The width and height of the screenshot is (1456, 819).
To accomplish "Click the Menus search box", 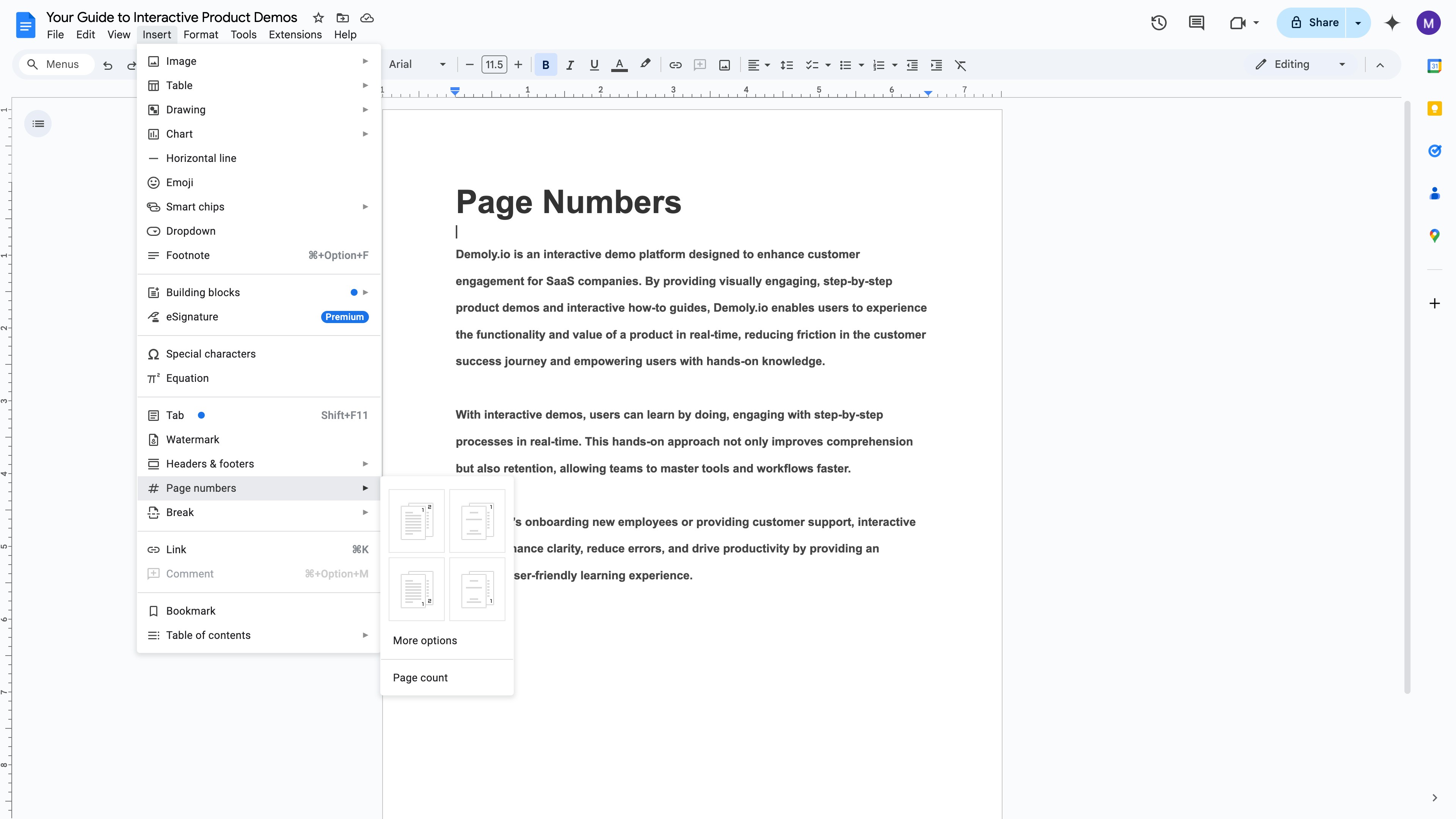I will pyautogui.click(x=56, y=64).
